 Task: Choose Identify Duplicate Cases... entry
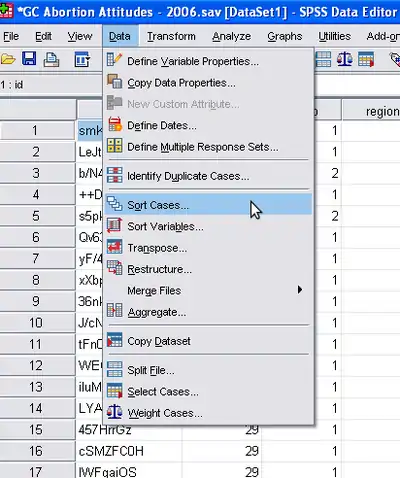coord(209,176)
